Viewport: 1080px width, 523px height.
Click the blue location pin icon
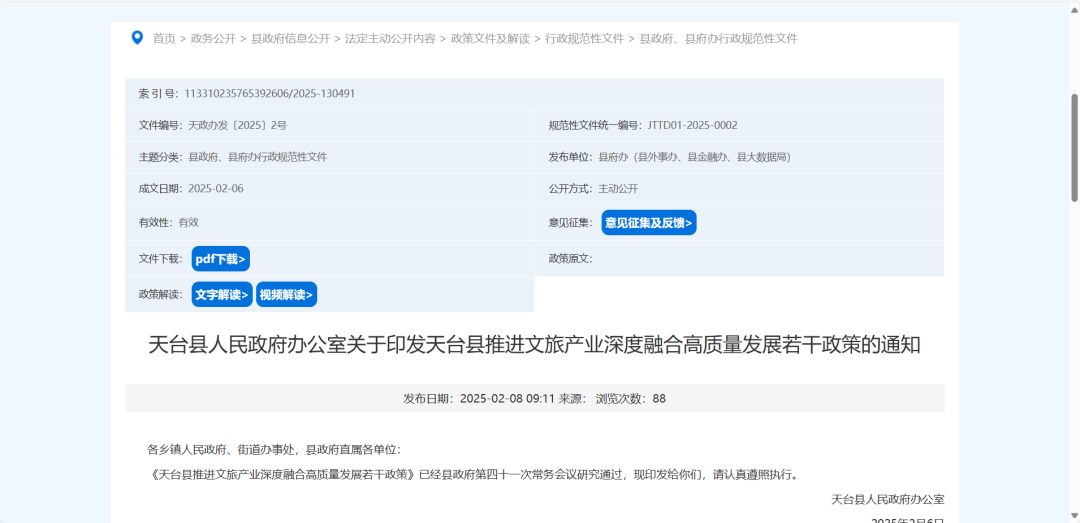pos(137,37)
